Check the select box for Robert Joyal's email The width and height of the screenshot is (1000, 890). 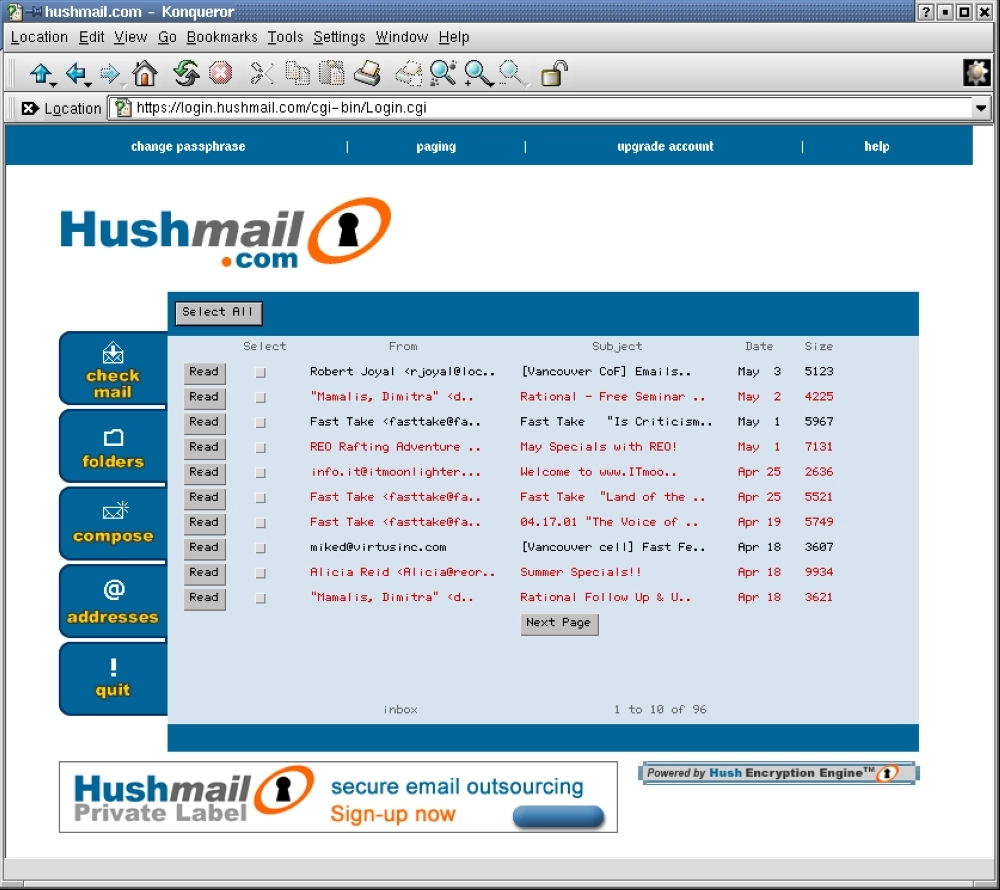tap(262, 371)
